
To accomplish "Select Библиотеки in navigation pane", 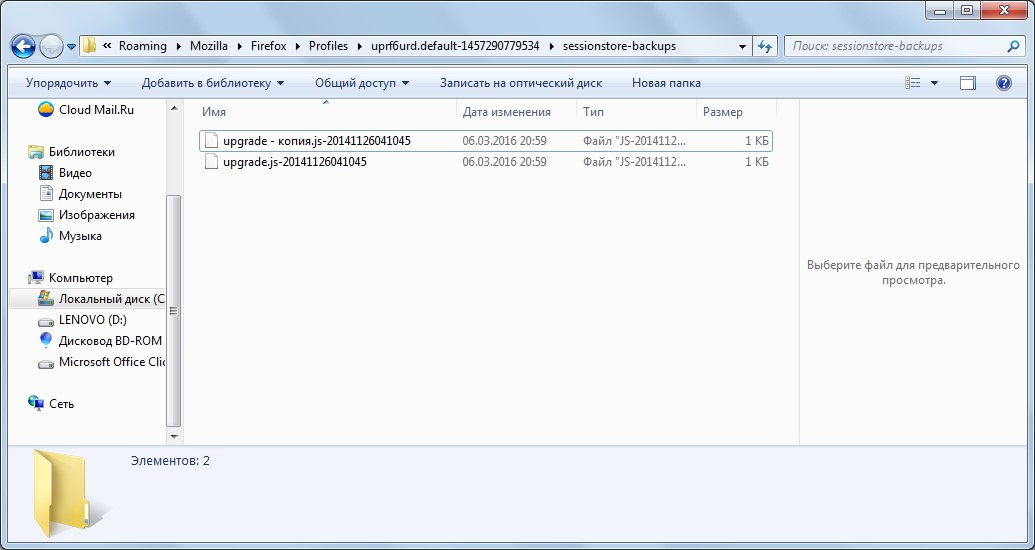I will (82, 152).
